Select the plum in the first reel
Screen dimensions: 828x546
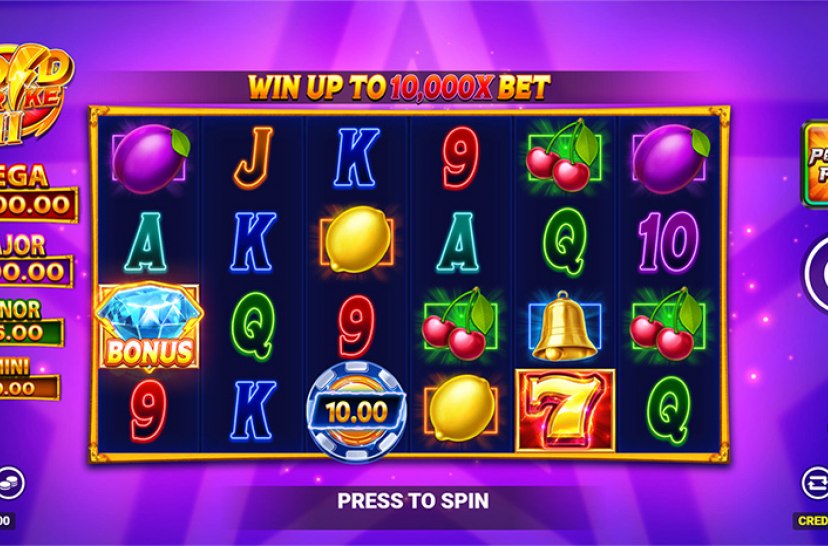tap(150, 157)
